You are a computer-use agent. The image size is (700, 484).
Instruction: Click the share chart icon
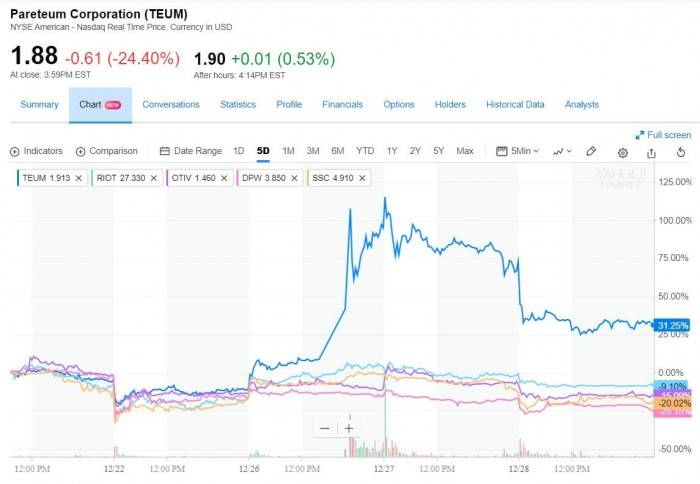point(651,153)
